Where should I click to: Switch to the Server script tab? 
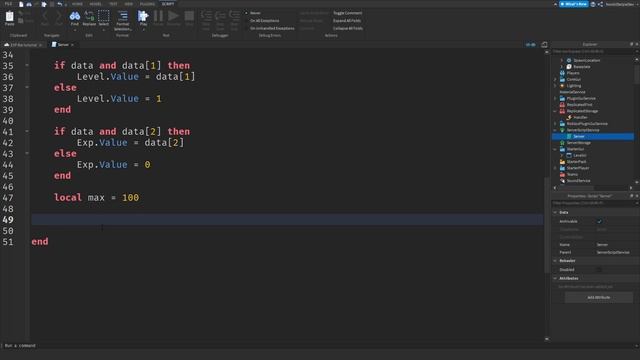click(x=63, y=44)
